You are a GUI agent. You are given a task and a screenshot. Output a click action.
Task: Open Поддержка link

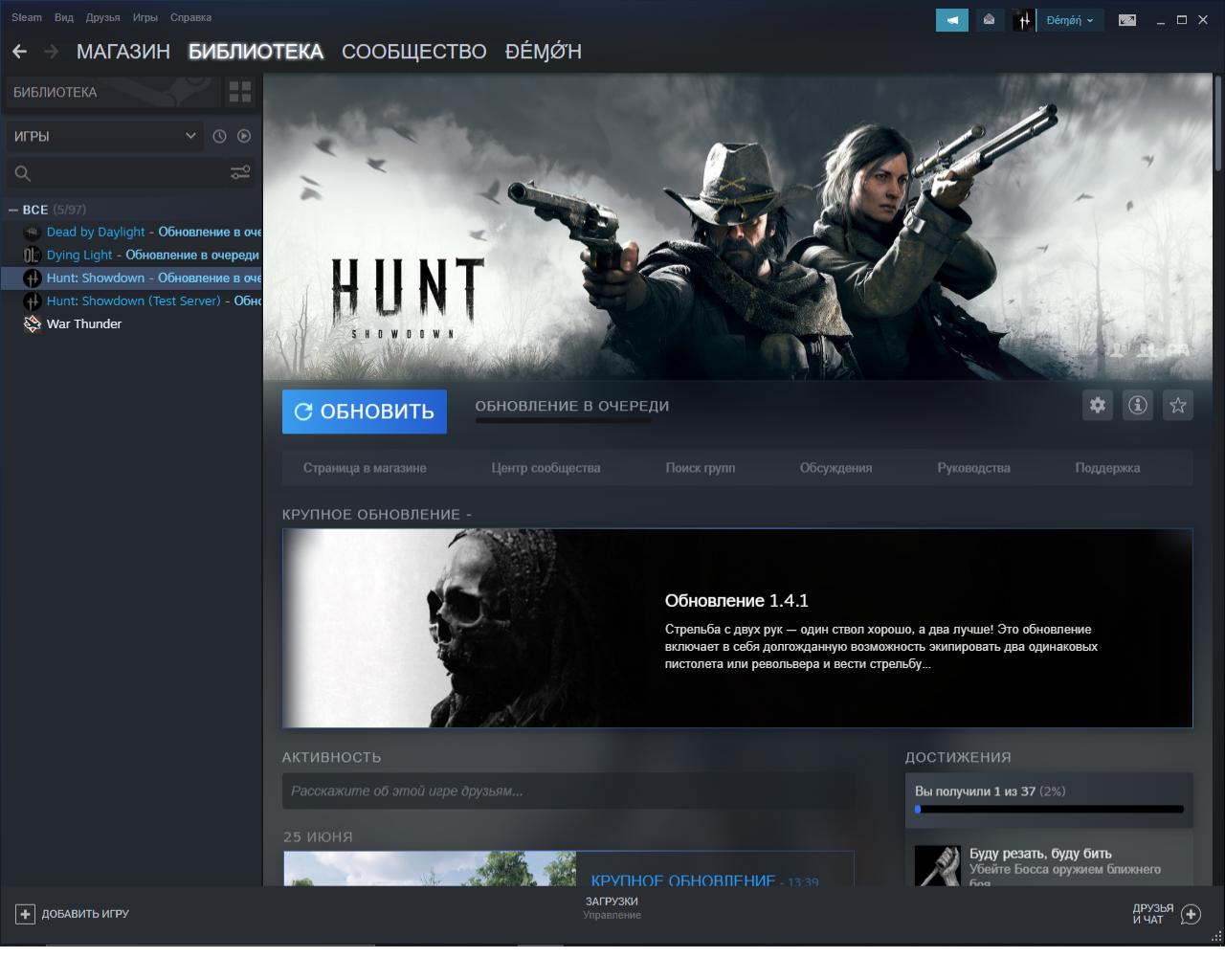[1107, 468]
